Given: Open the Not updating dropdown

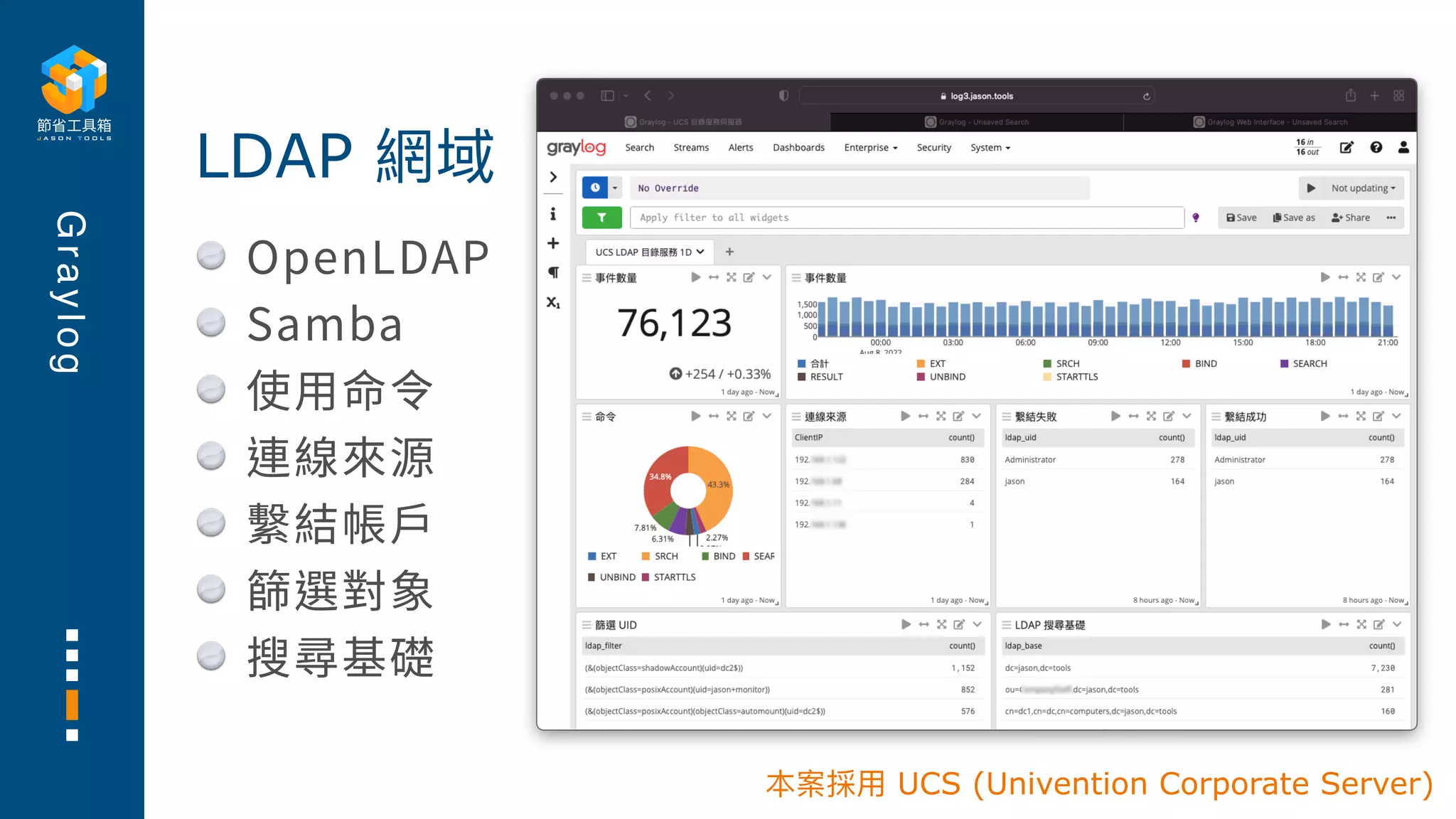Looking at the screenshot, I should 1363,188.
